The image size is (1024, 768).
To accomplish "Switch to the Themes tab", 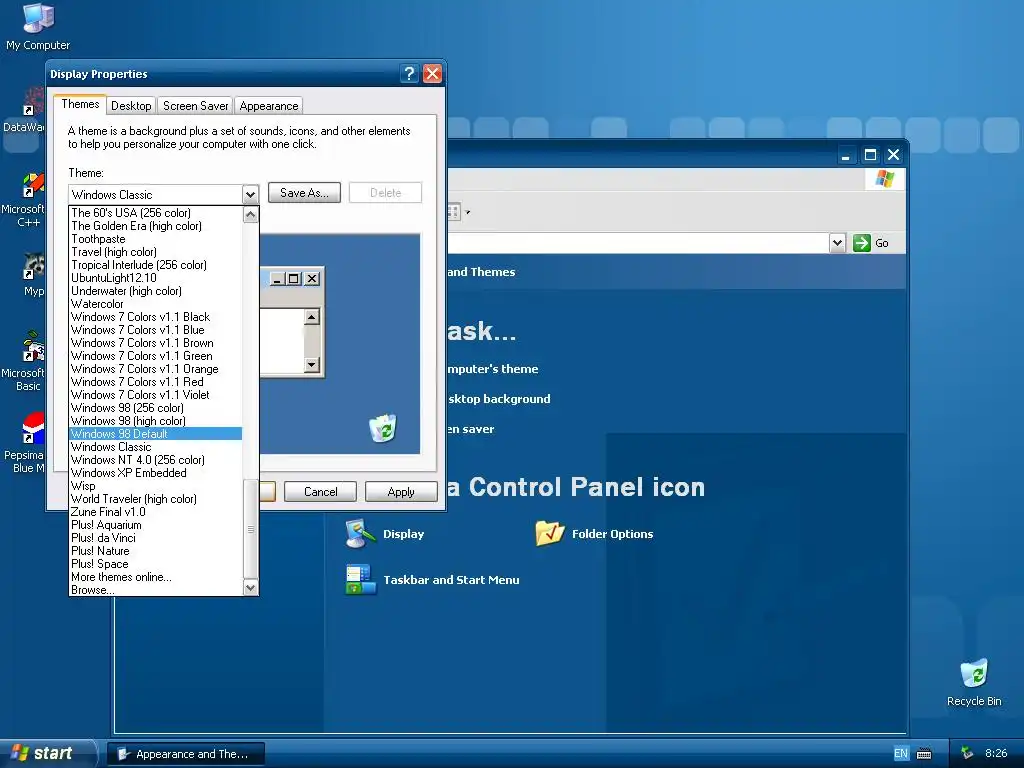I will point(80,104).
